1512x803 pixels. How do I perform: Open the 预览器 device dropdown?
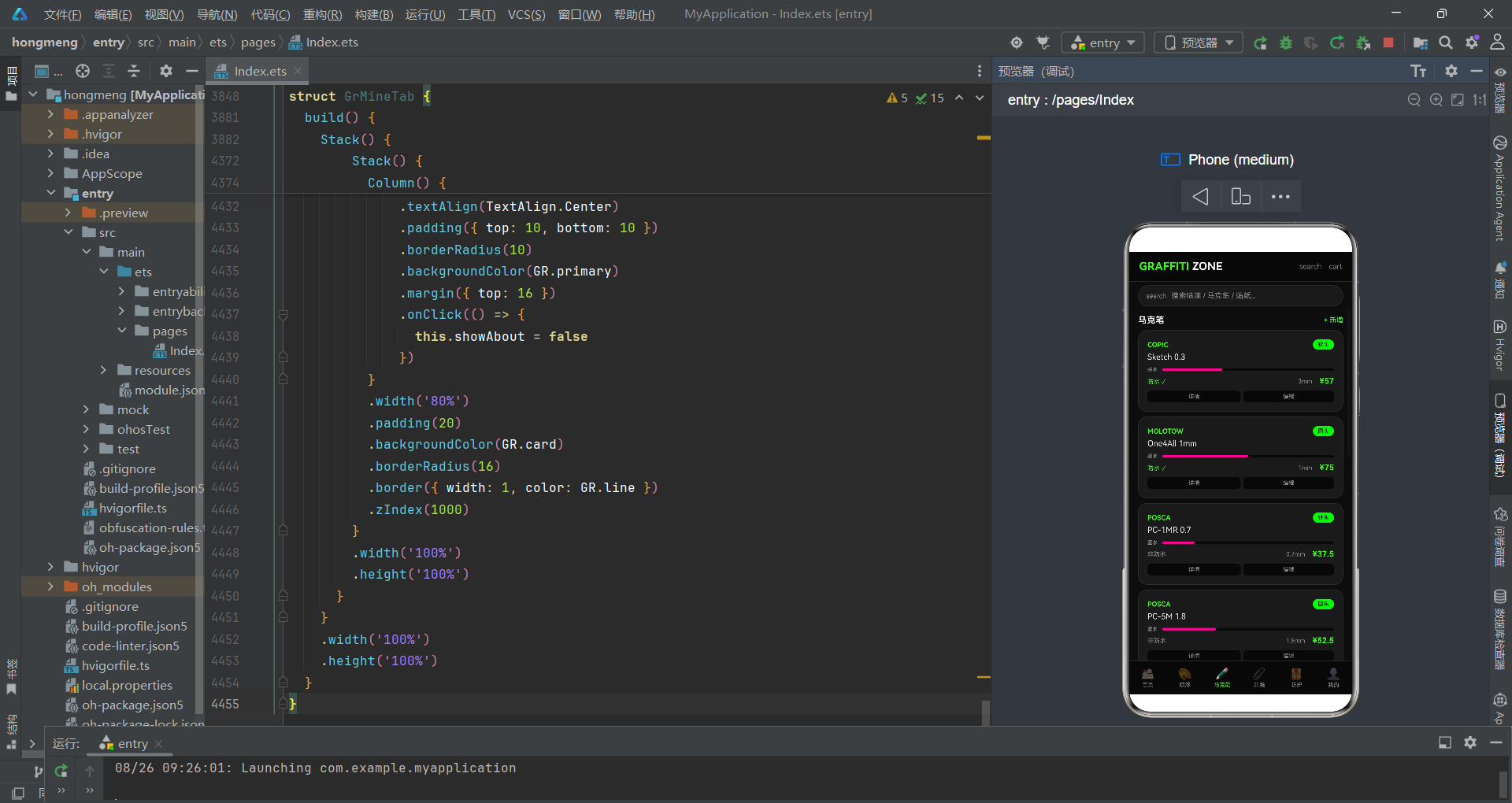pos(1199,43)
